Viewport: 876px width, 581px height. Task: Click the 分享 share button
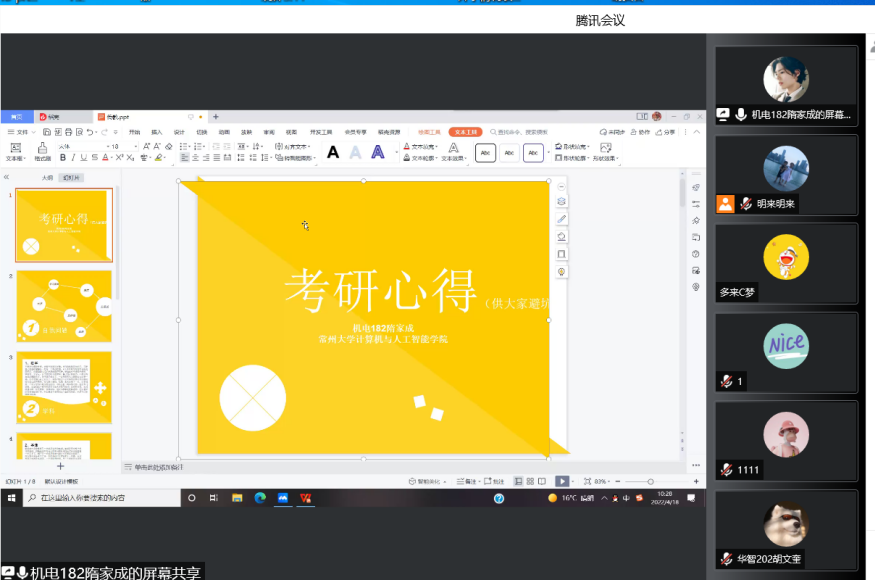tap(667, 131)
